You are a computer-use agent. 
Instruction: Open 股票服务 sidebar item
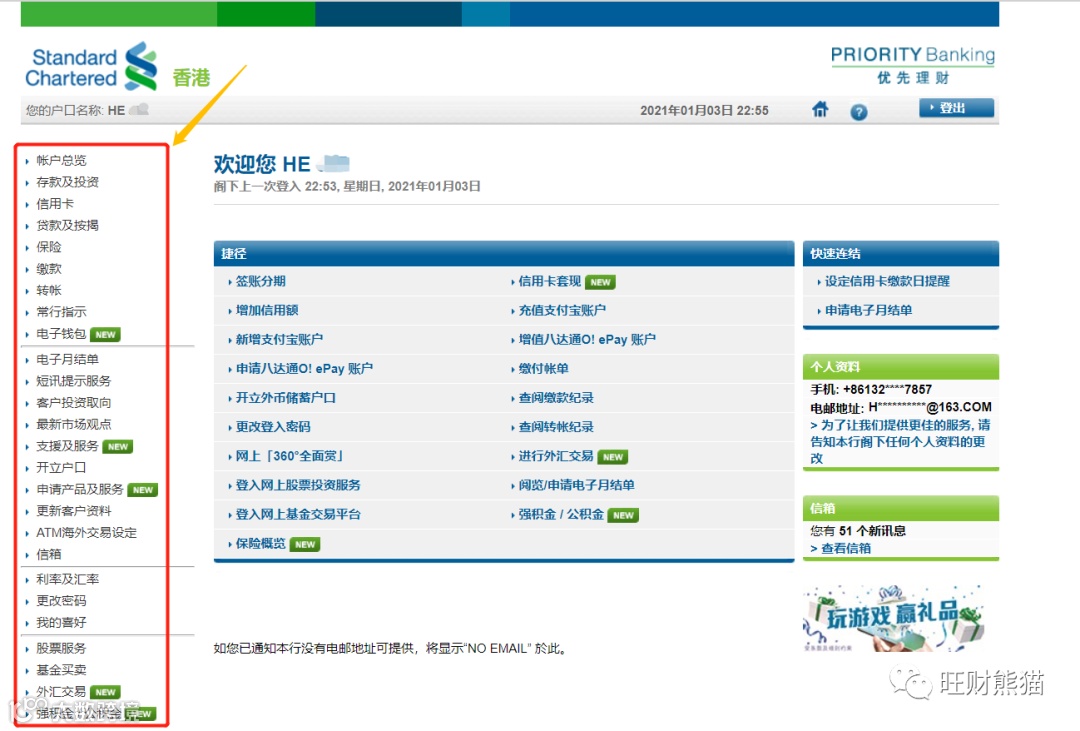click(x=61, y=648)
